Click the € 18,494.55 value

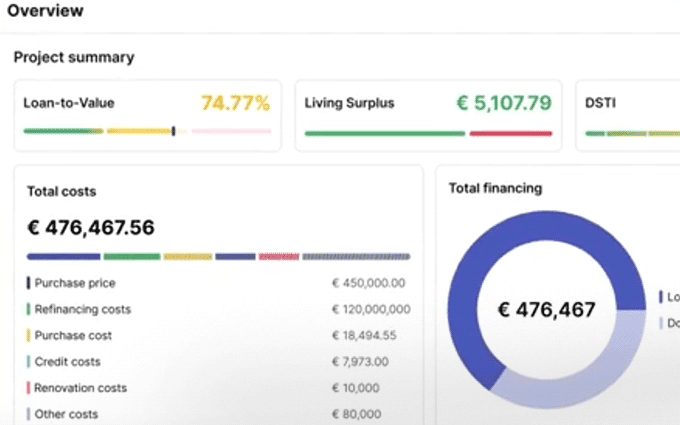(364, 336)
